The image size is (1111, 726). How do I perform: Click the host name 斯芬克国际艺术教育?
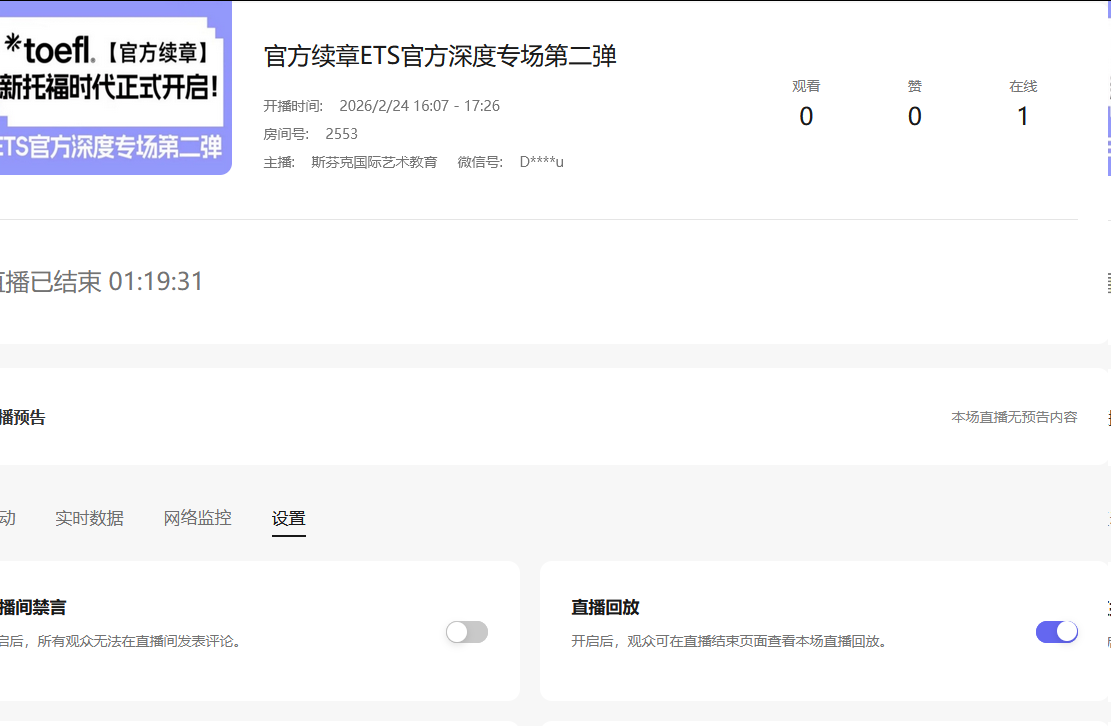[374, 162]
